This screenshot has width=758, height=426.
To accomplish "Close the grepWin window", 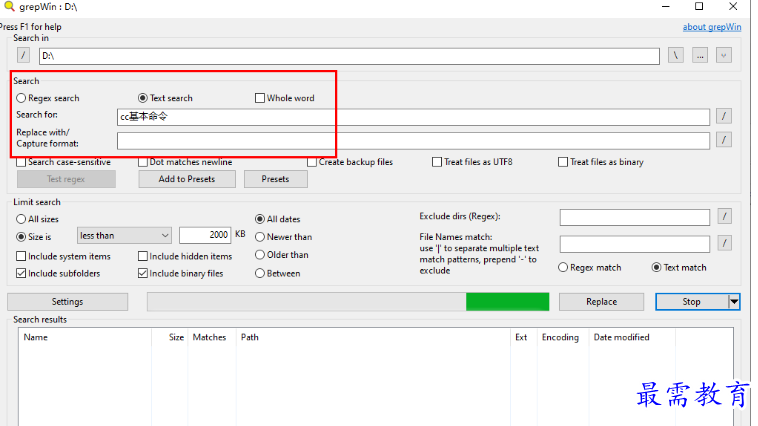I will 733,6.
